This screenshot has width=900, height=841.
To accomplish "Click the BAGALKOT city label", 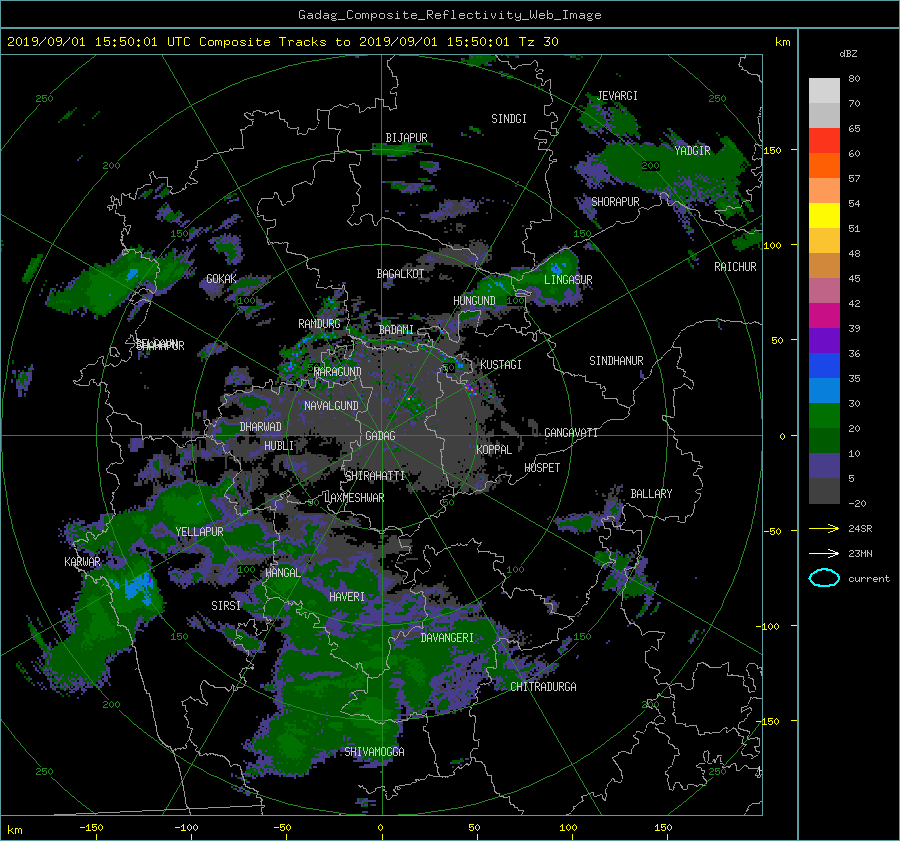I will (x=400, y=274).
